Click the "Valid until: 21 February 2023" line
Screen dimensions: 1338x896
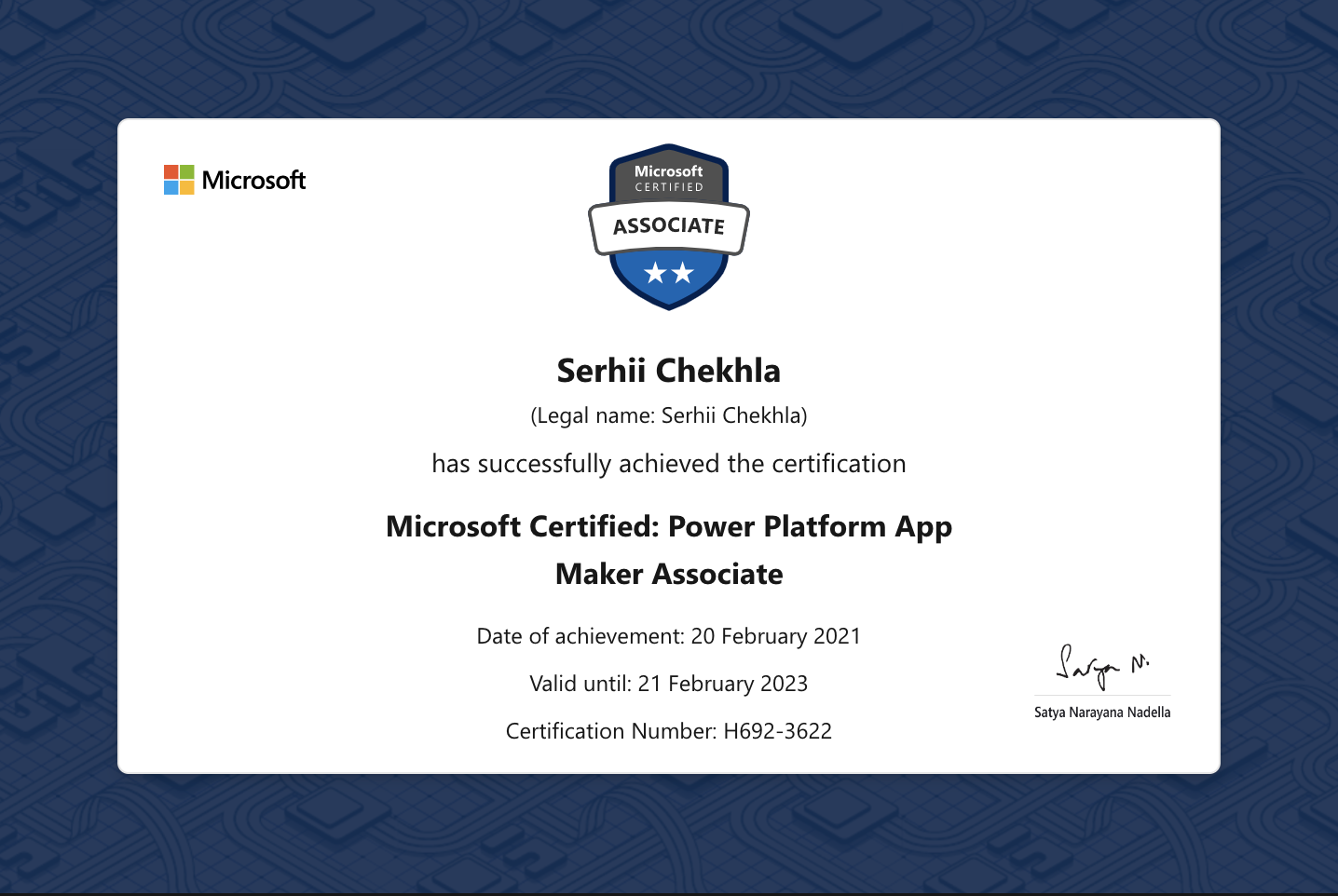(x=669, y=684)
